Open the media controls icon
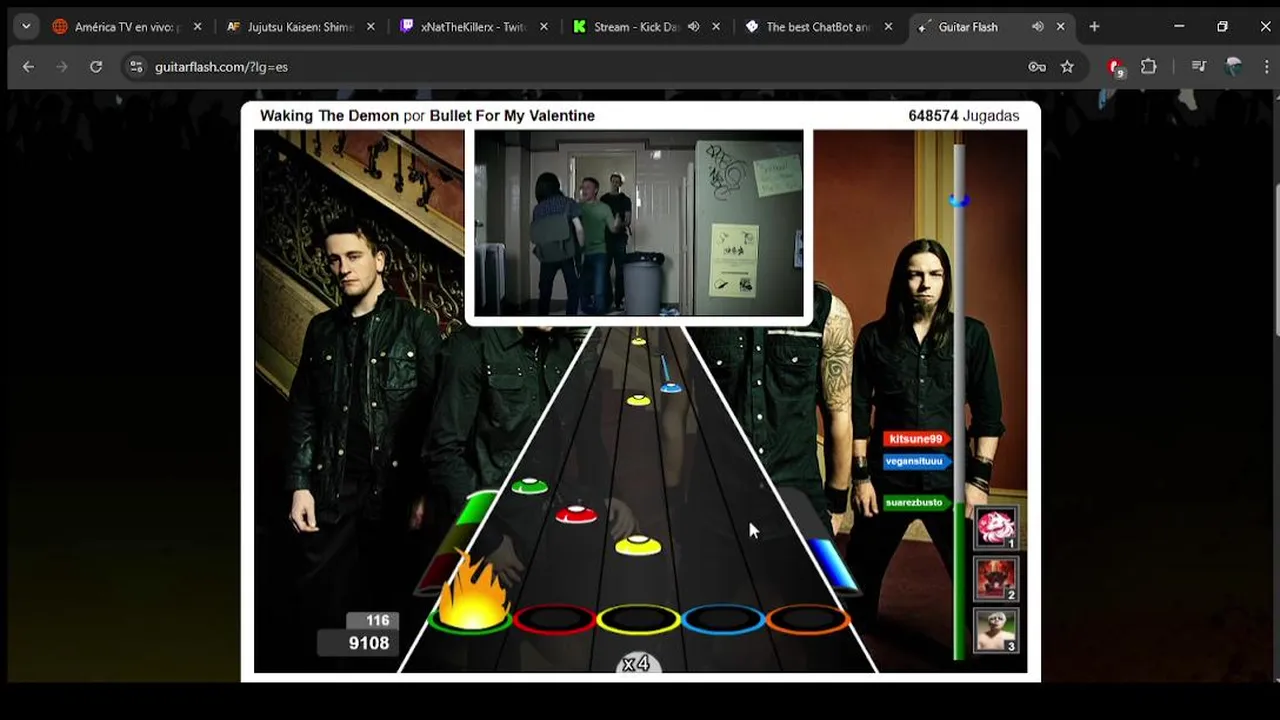This screenshot has width=1280, height=720. pos(1199,67)
